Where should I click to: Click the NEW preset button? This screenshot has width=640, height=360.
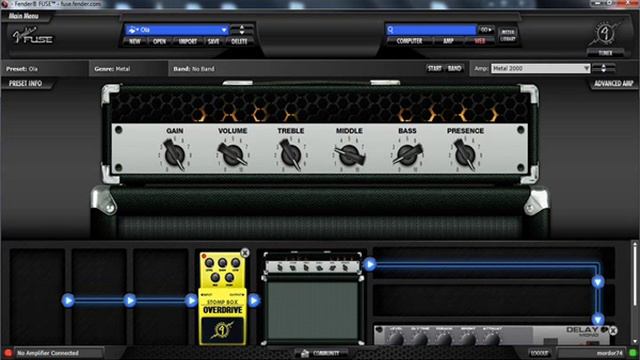click(135, 41)
